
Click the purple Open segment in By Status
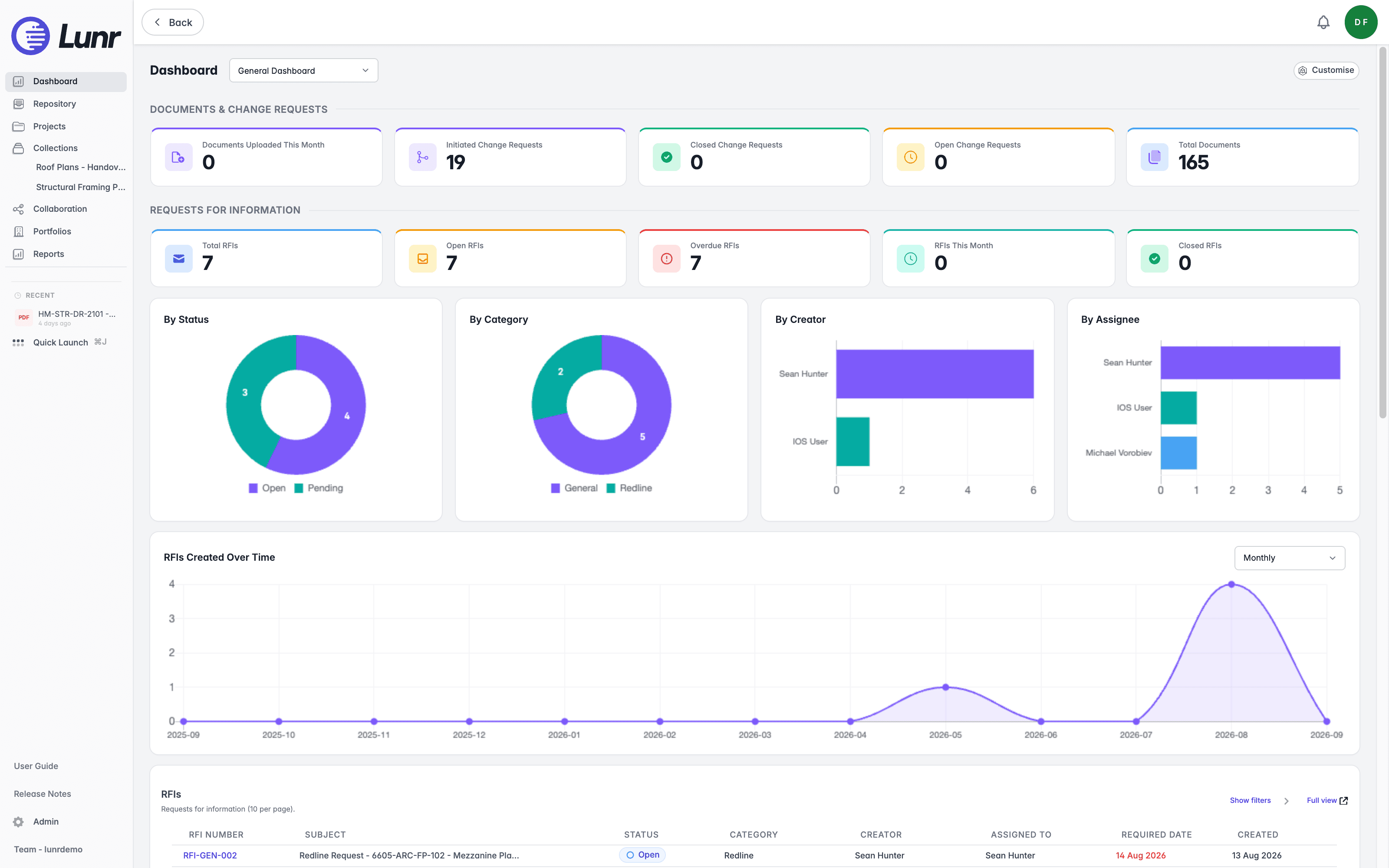[x=347, y=416]
